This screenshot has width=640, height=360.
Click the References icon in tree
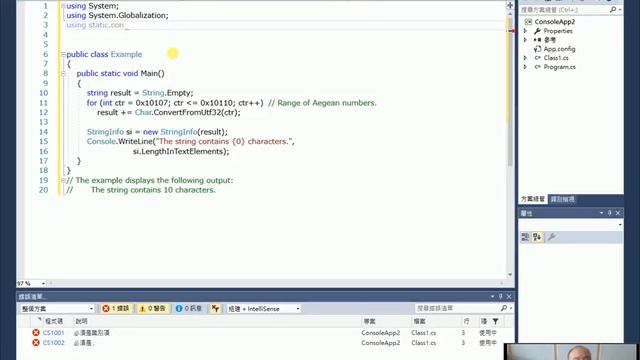(538, 40)
